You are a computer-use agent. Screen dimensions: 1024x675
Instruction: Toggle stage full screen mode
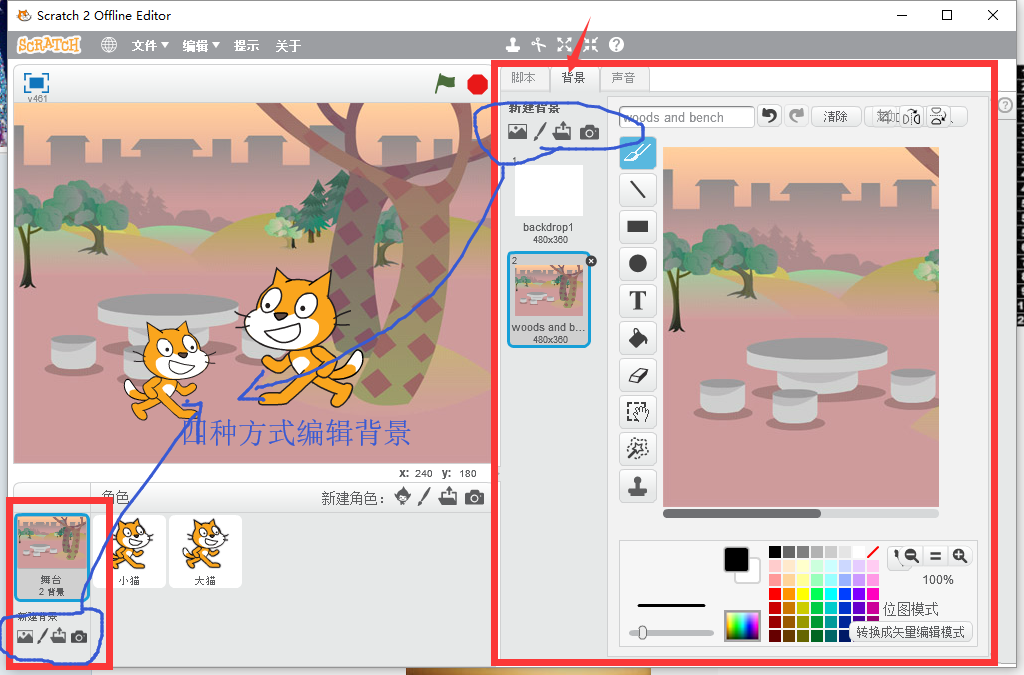pos(36,84)
